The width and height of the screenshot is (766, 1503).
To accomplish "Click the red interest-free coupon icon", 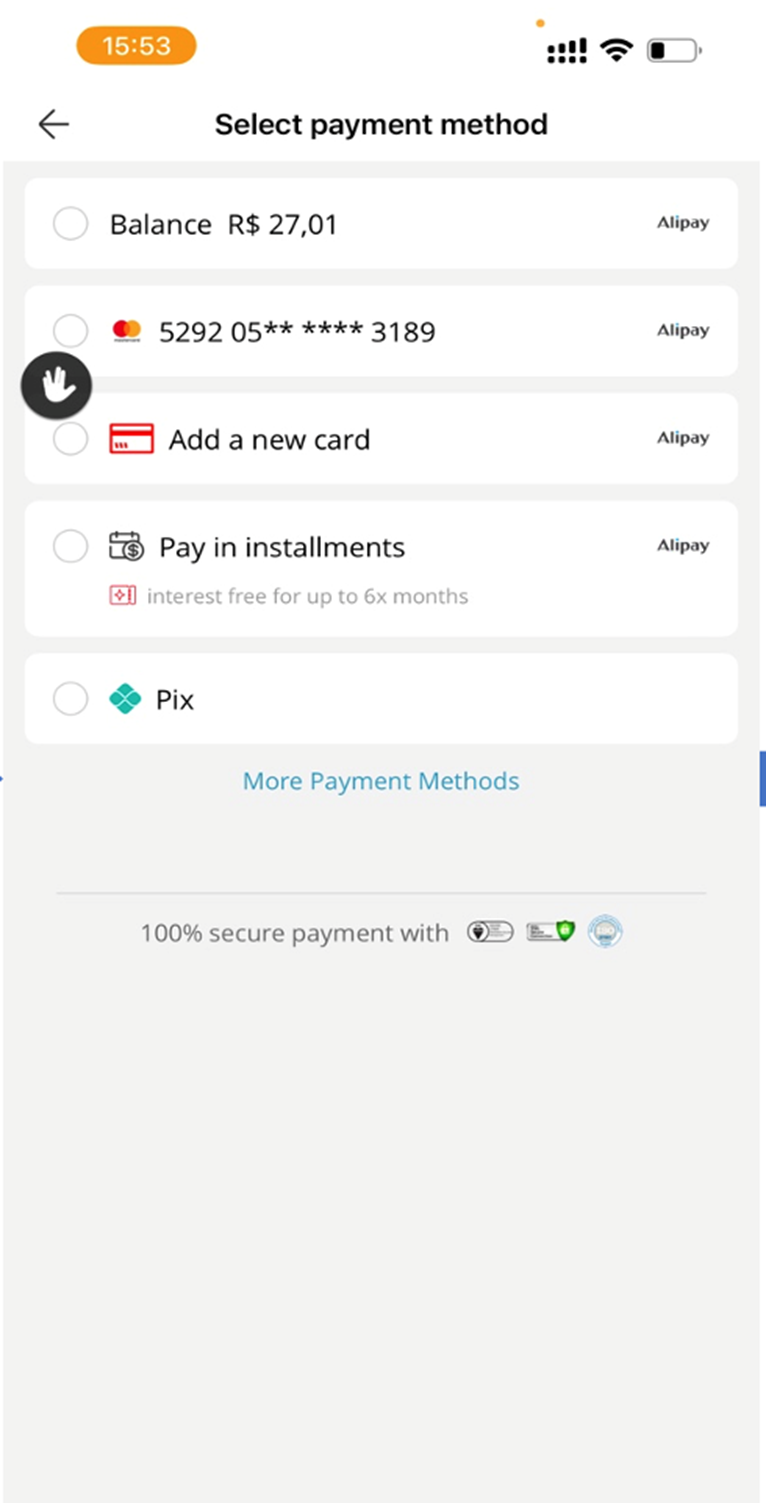I will point(122,596).
